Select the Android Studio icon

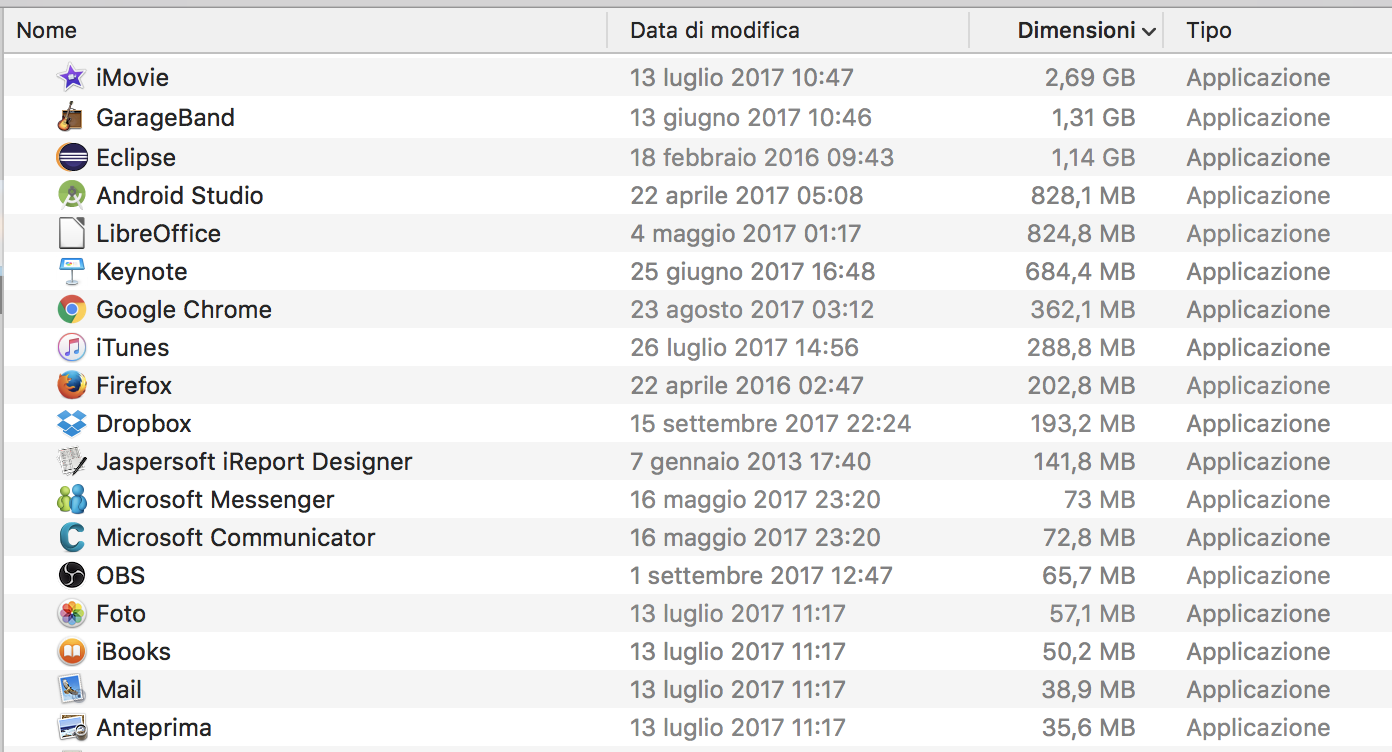click(71, 195)
